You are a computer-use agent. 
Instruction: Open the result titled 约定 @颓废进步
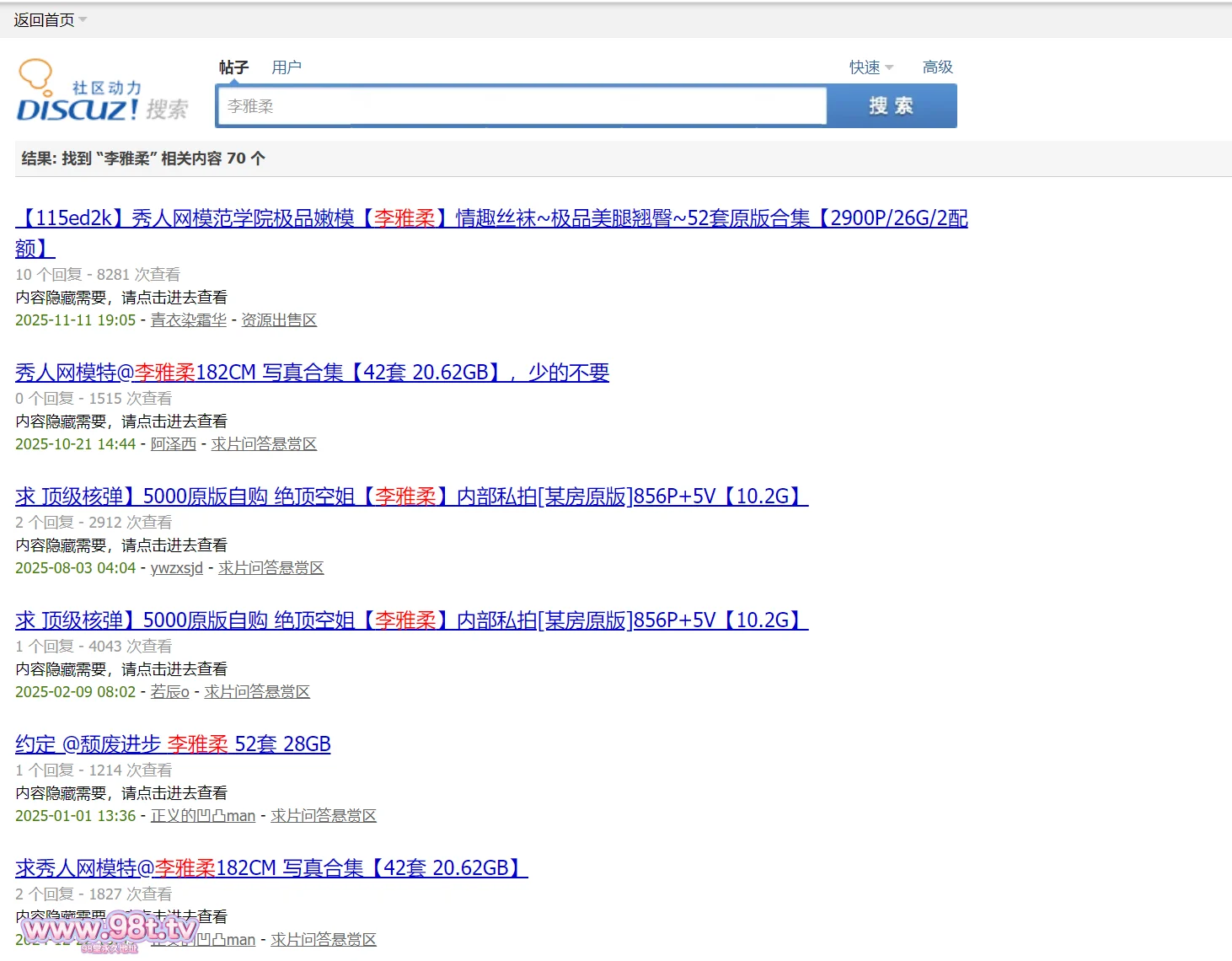(173, 744)
